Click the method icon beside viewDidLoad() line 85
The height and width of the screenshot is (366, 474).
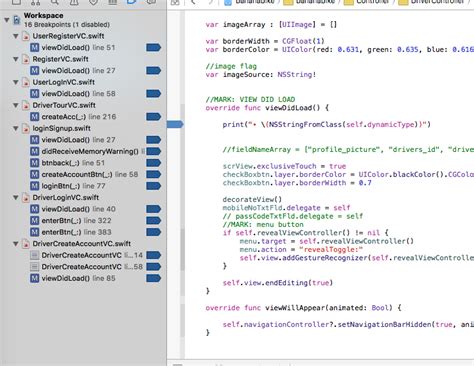click(35, 278)
